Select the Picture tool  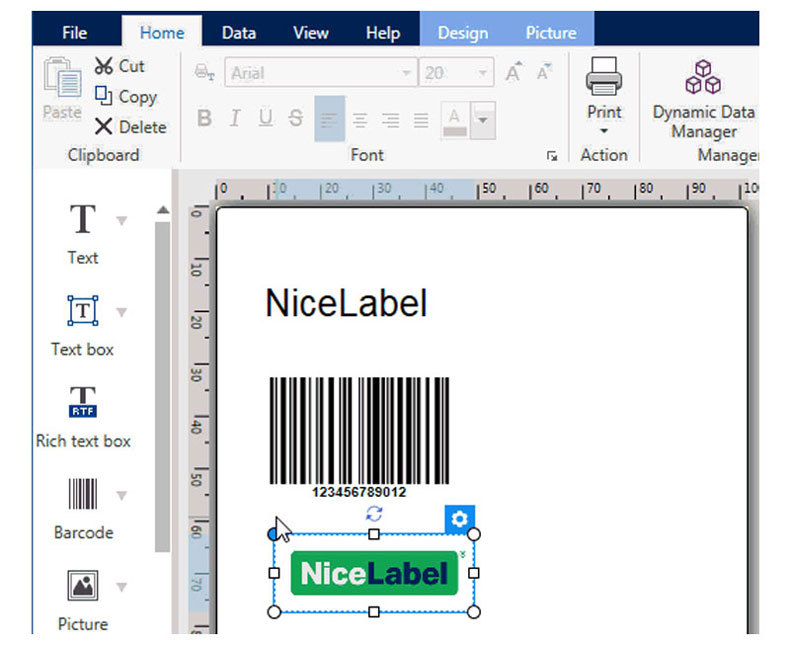(x=83, y=601)
